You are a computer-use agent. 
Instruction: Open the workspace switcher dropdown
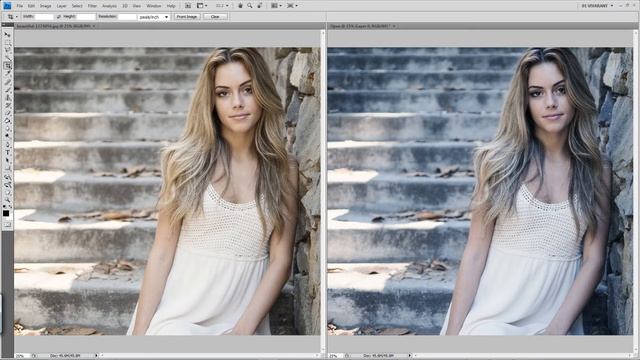(597, 6)
